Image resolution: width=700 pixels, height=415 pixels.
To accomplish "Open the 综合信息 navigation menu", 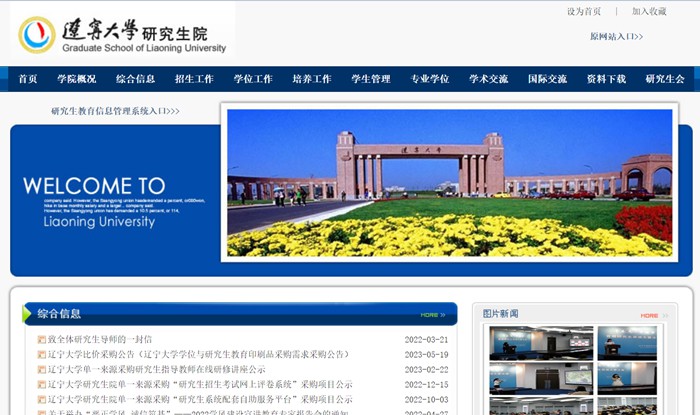I will click(136, 79).
